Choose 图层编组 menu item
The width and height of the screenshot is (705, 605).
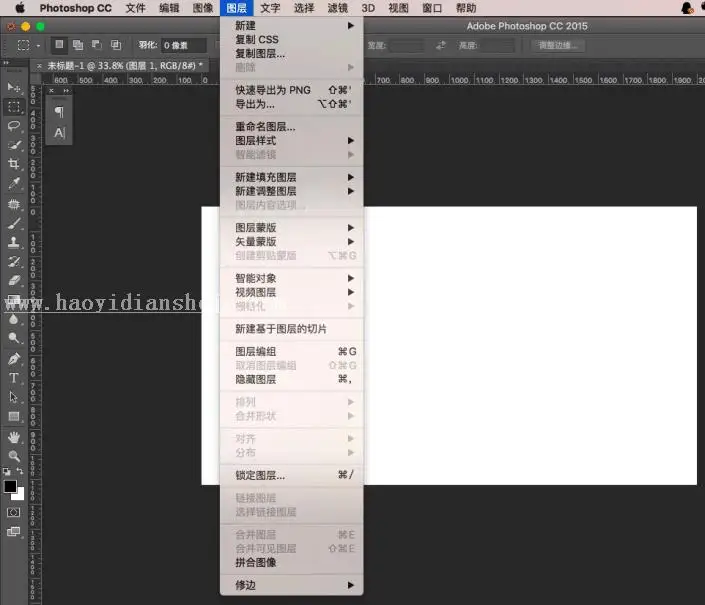[292, 351]
